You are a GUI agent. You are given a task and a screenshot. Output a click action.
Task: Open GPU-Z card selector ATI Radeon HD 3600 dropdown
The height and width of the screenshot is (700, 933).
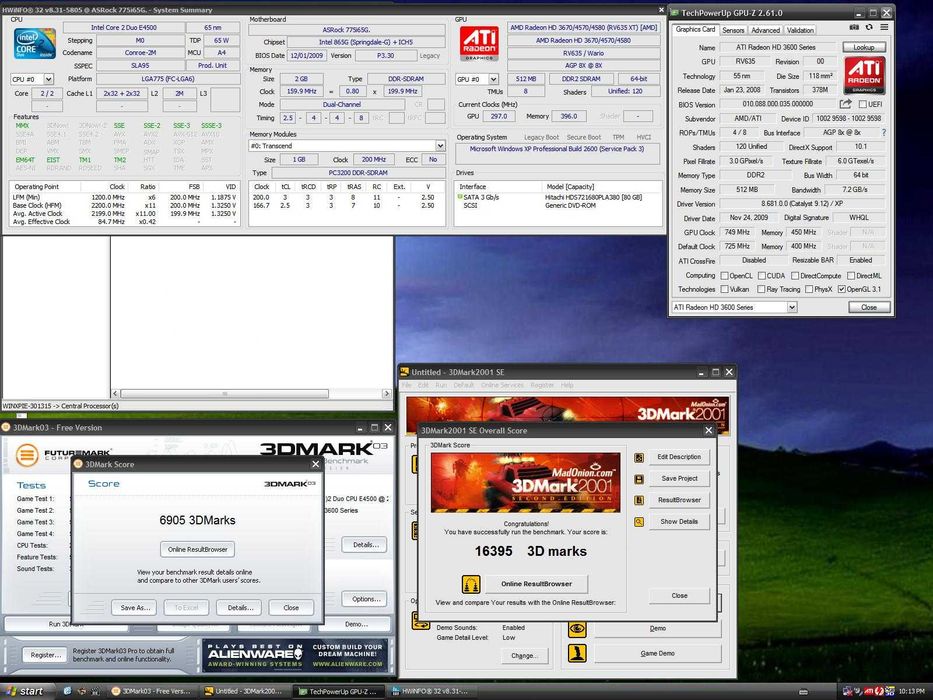[x=792, y=307]
